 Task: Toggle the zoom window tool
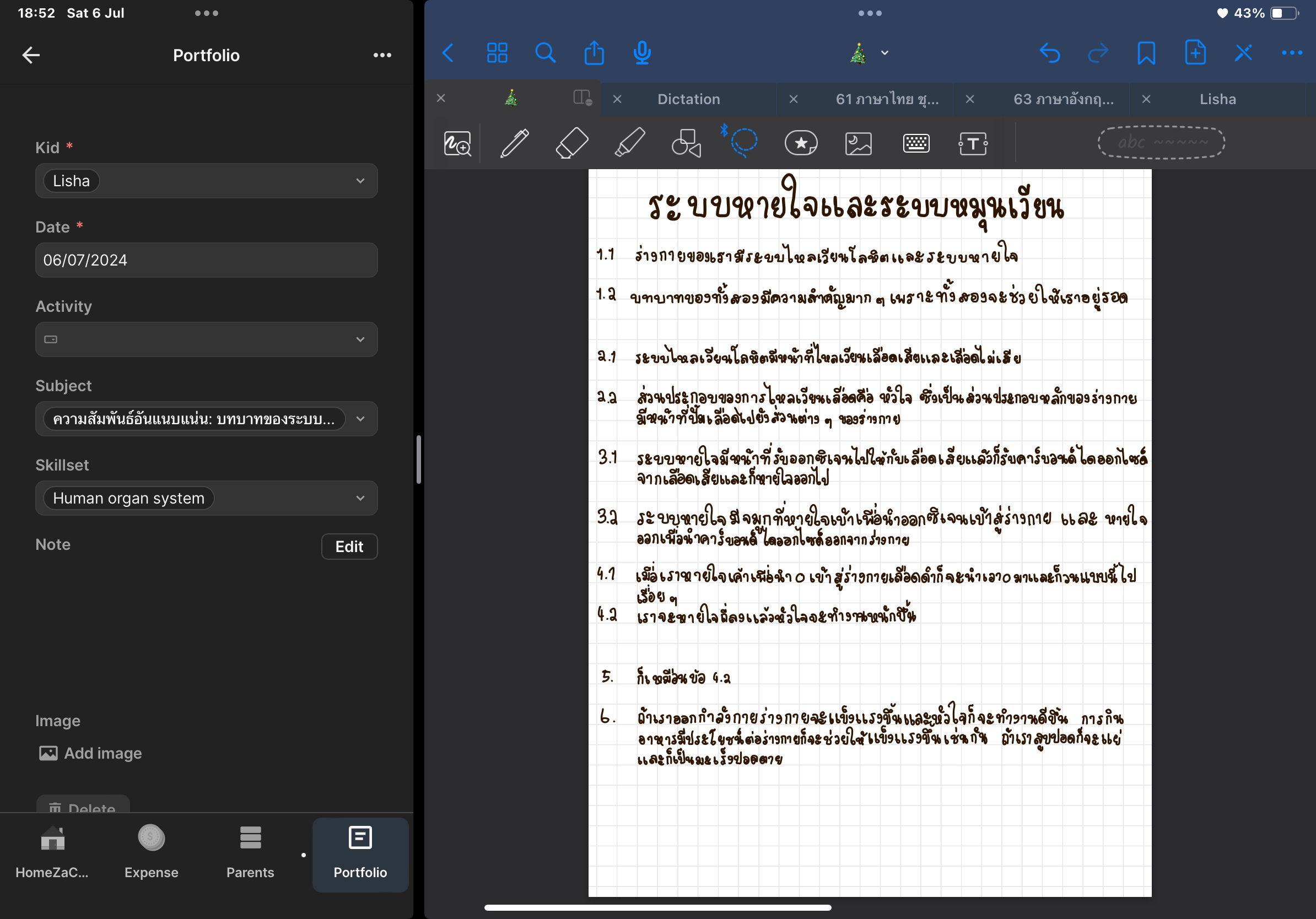click(457, 143)
